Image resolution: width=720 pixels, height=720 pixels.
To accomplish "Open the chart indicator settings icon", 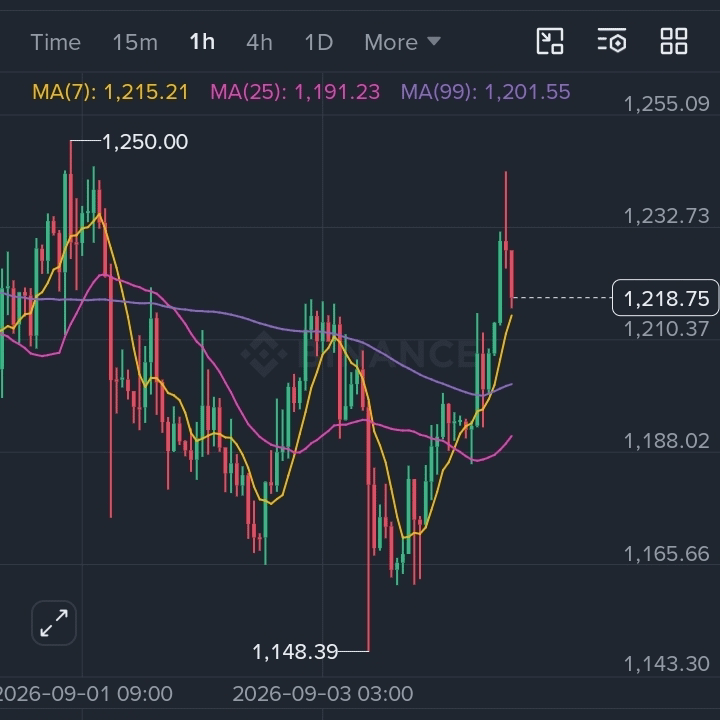I will tap(612, 40).
